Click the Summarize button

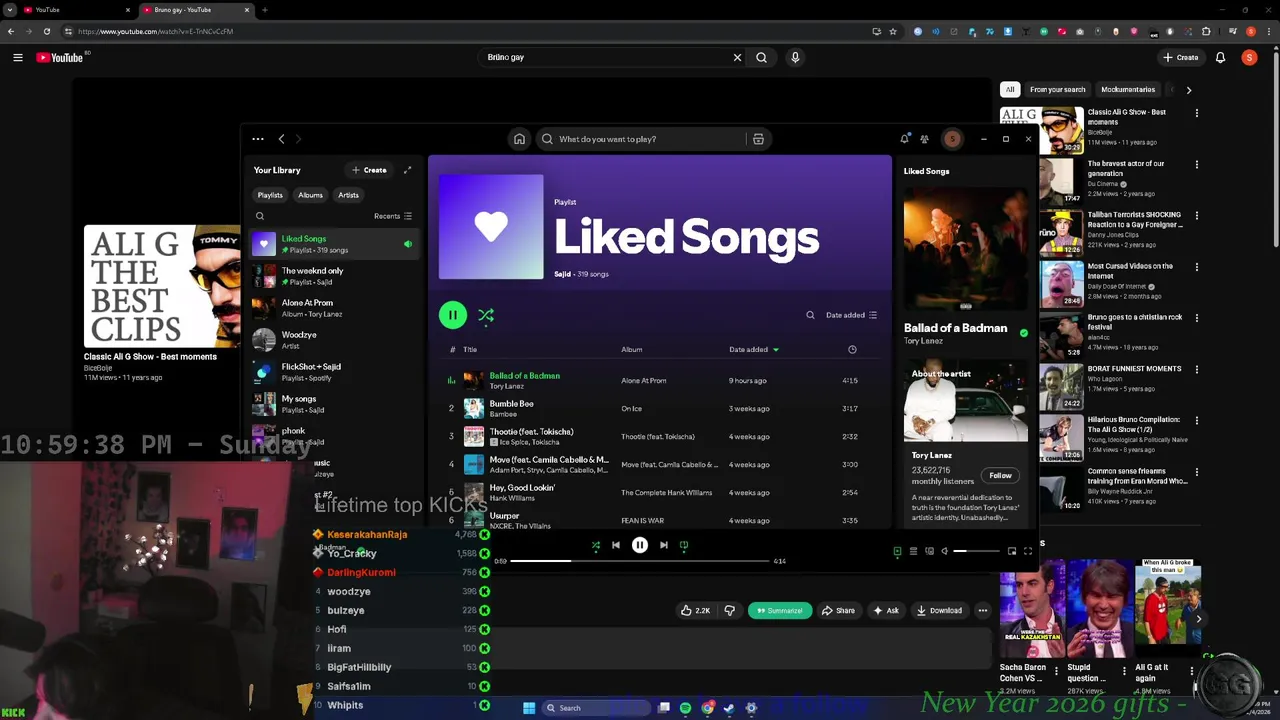(x=779, y=610)
